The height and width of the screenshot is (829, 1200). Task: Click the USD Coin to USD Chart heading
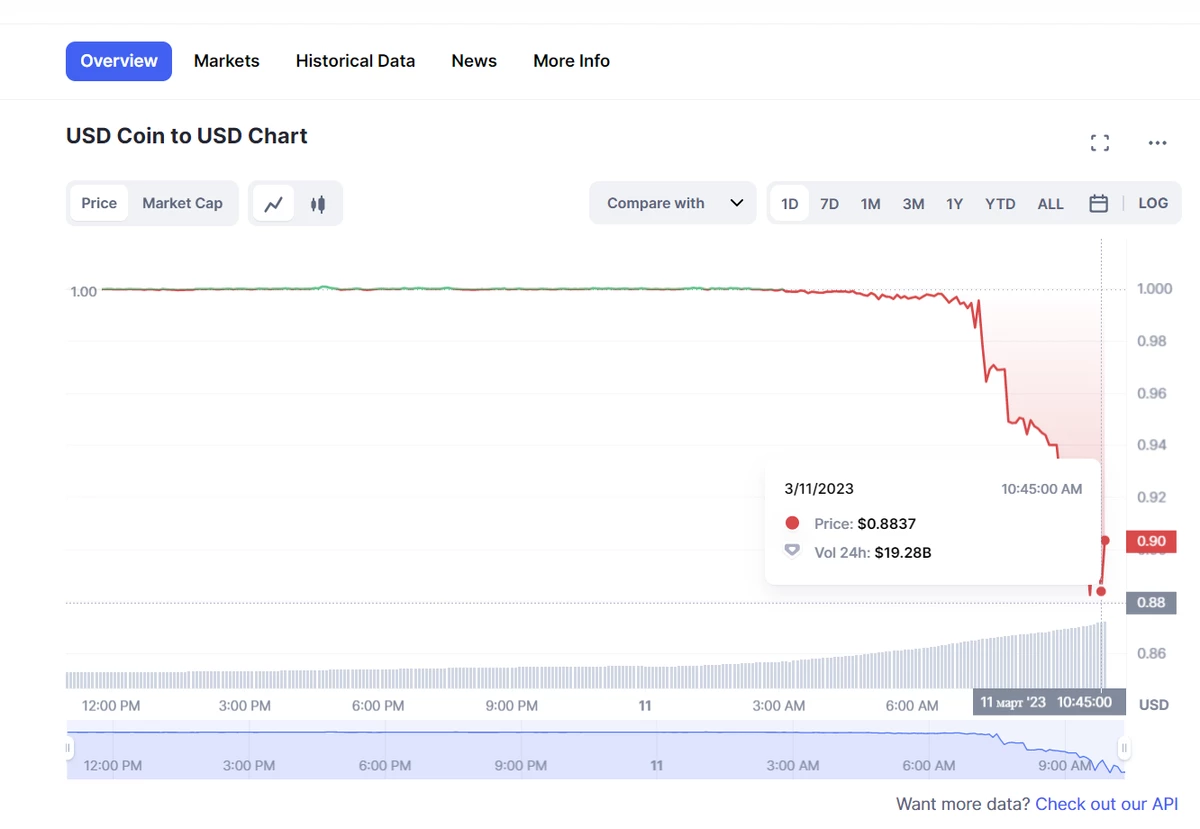(x=187, y=136)
